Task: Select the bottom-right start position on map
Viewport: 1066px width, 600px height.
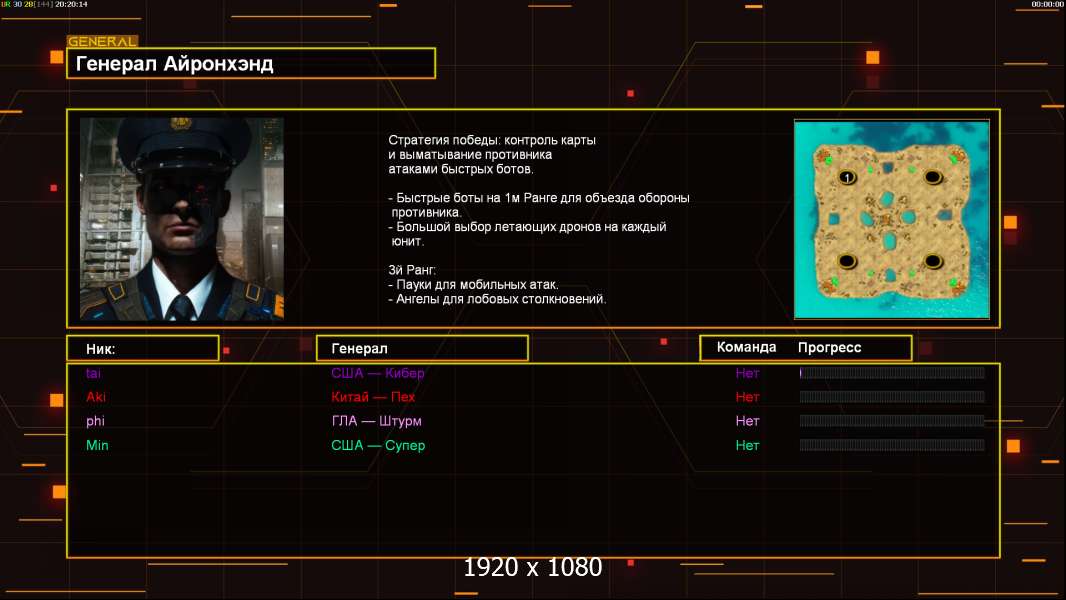Action: (x=932, y=261)
